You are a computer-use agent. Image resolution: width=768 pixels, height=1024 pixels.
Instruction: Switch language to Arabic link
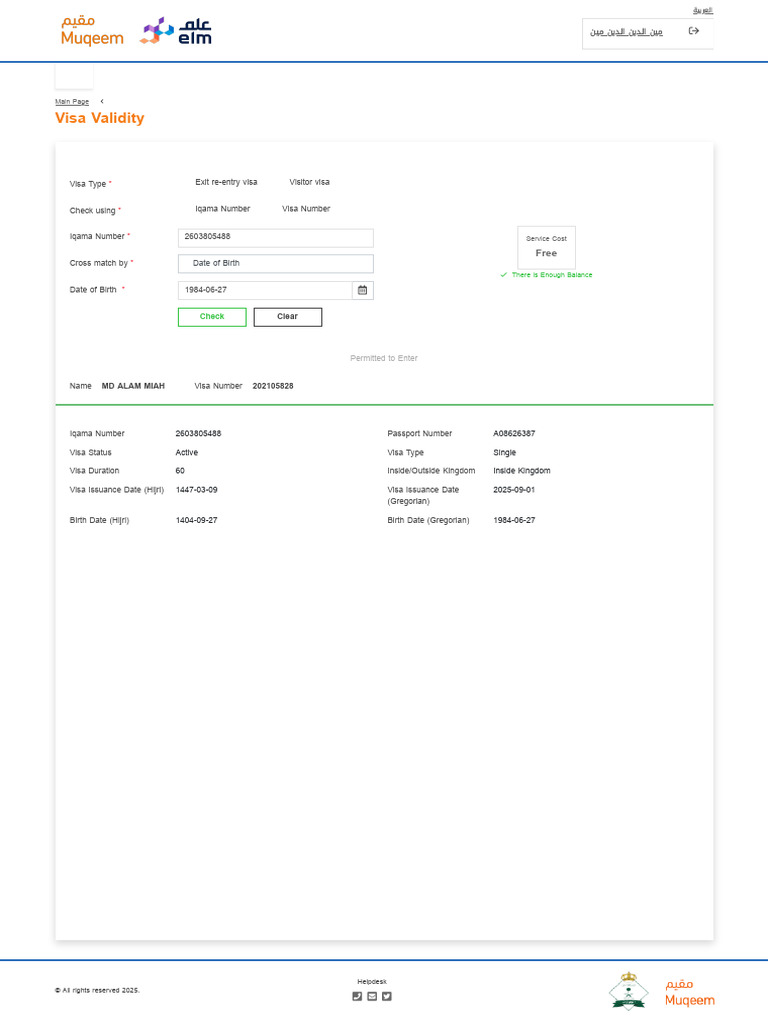tap(703, 10)
